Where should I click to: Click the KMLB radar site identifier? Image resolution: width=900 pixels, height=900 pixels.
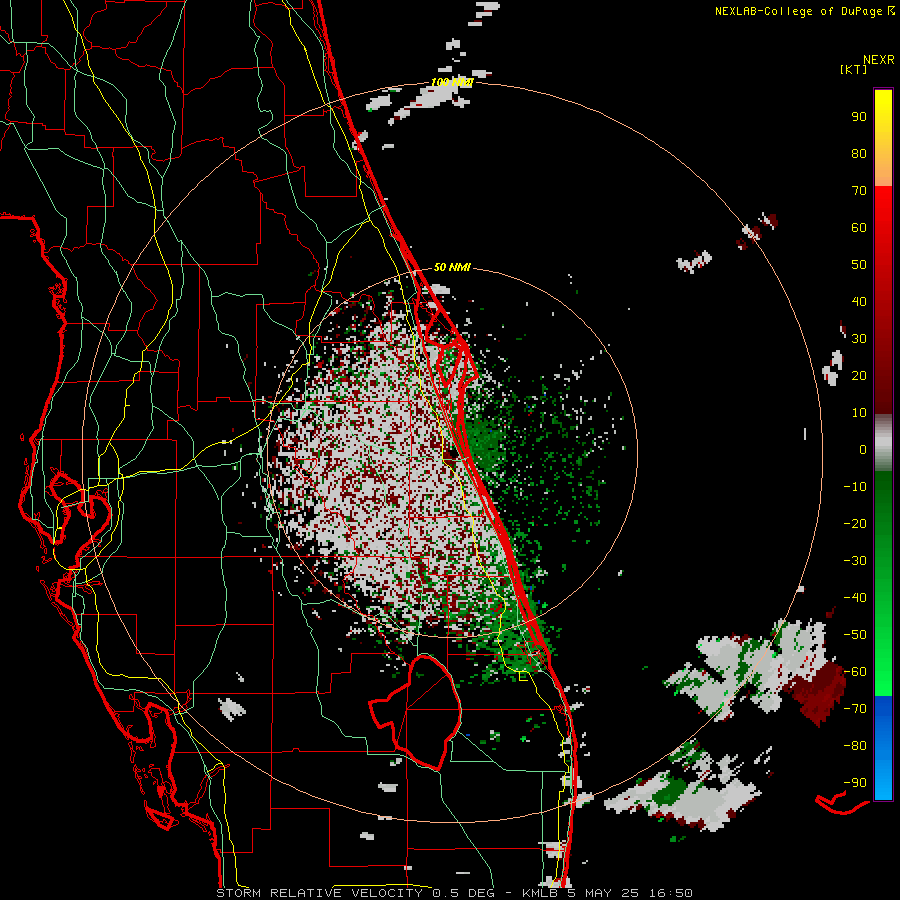541,893
